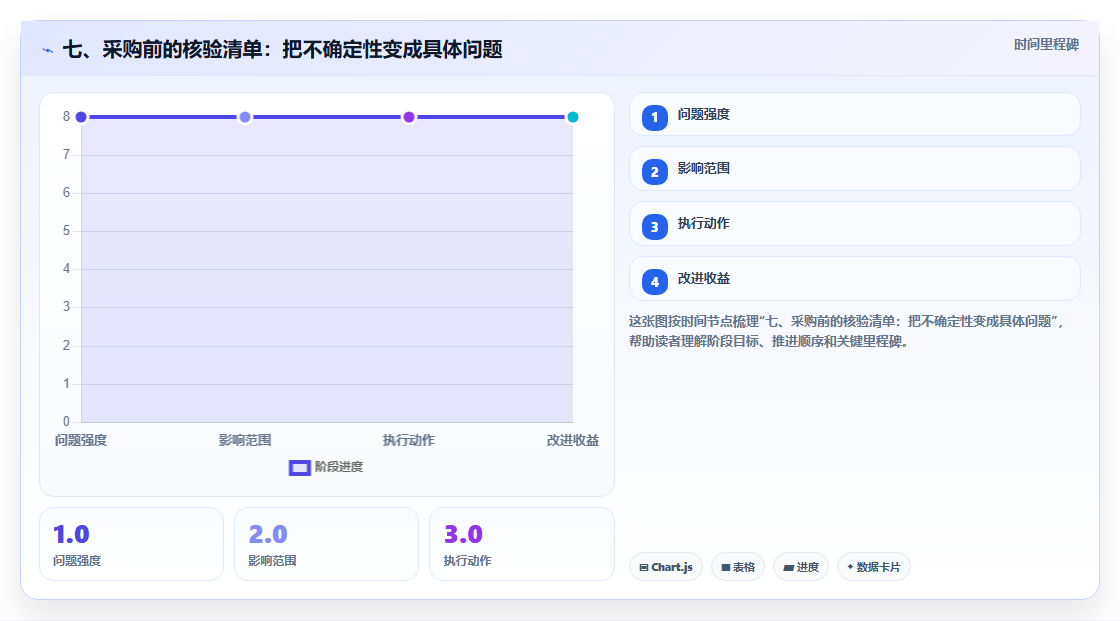Image resolution: width=1120 pixels, height=621 pixels.
Task: Click the 数据卡片 tag
Action: pyautogui.click(x=874, y=567)
